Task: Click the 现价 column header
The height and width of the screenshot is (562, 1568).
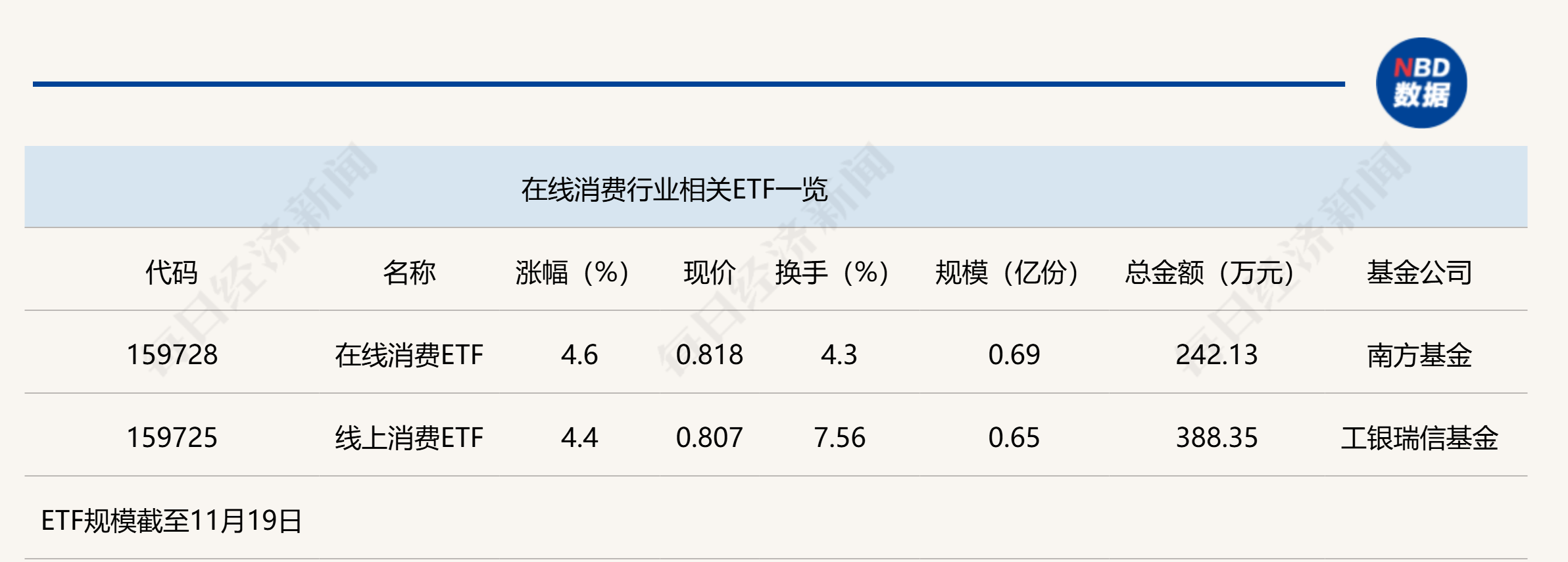Action: pyautogui.click(x=709, y=272)
